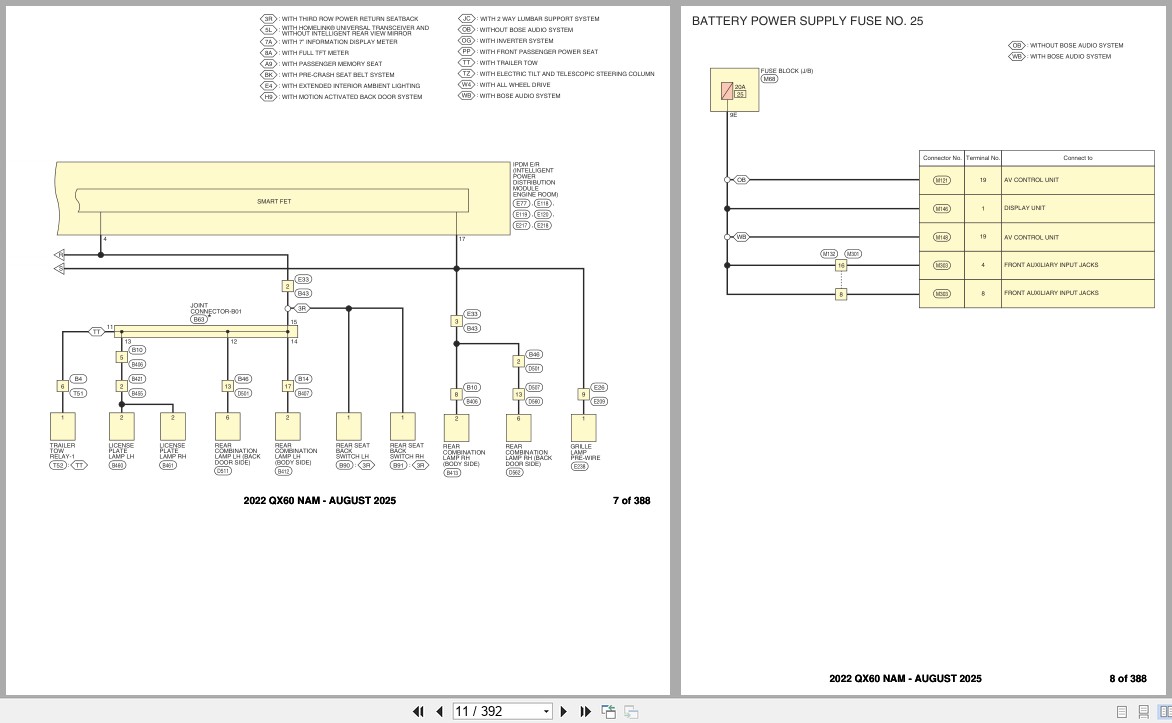This screenshot has width=1172, height=723.
Task: Switch to single page layout
Action: (x=1122, y=712)
